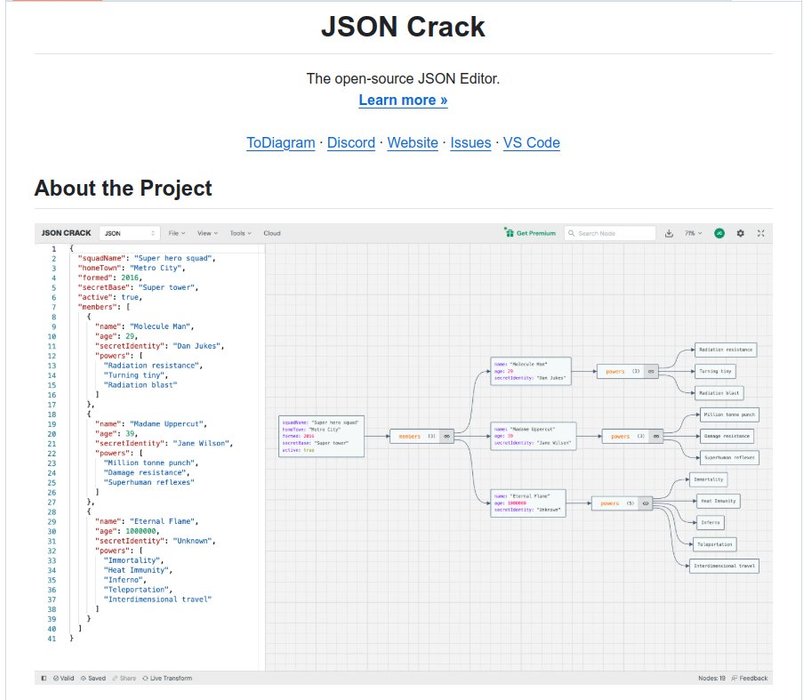This screenshot has width=811, height=700.
Task: Open the JSON format dropdown
Action: pyautogui.click(x=129, y=233)
